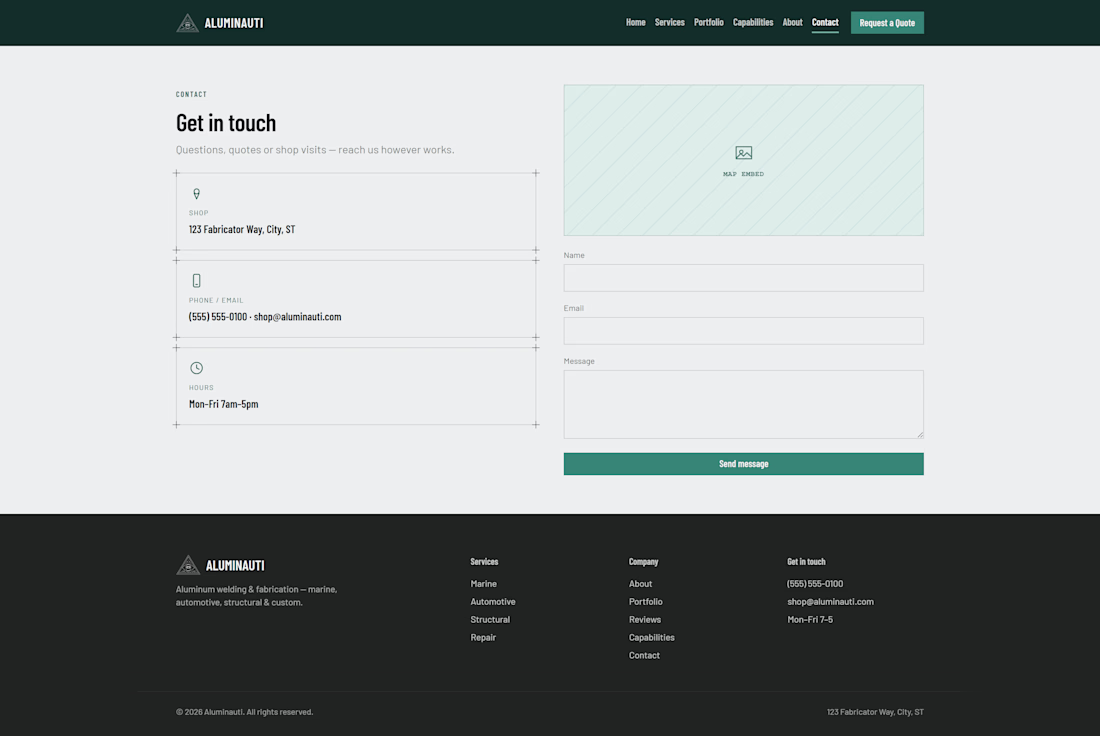Open the Repair footer link
Image resolution: width=1100 pixels, height=736 pixels.
point(483,637)
